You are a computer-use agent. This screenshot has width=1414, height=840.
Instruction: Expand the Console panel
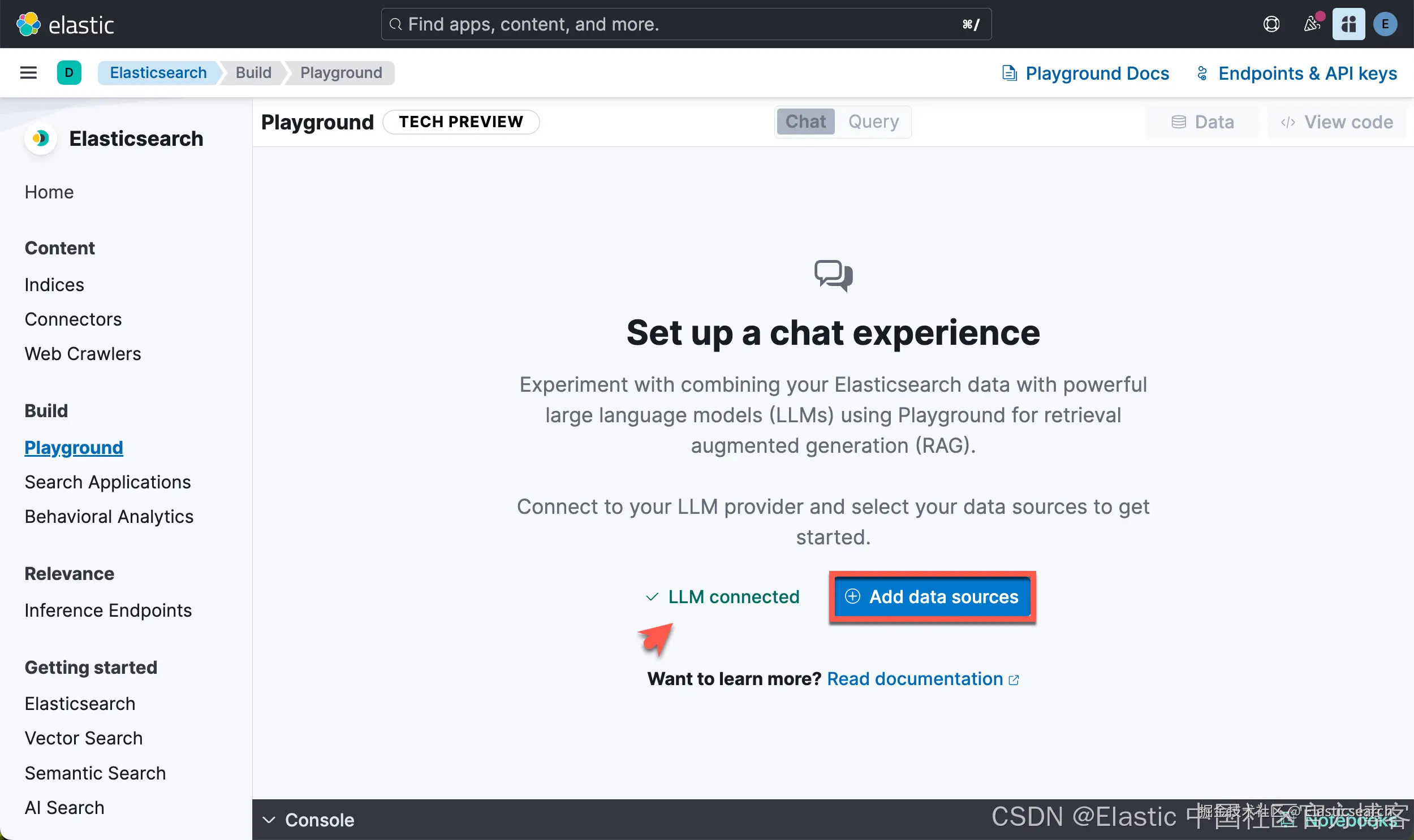point(309,820)
